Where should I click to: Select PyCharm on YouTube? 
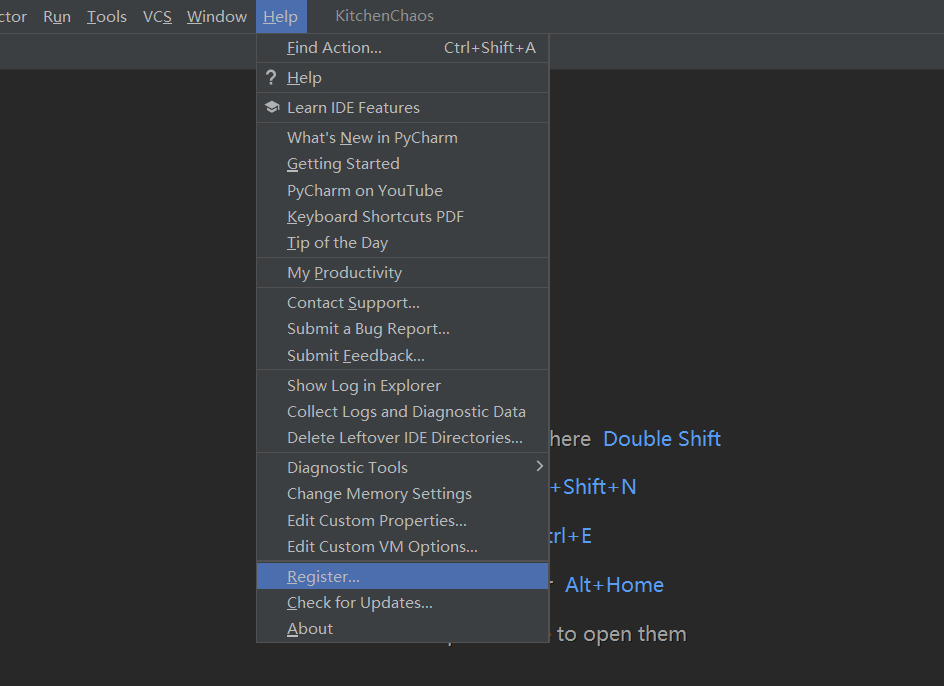[x=403, y=190]
